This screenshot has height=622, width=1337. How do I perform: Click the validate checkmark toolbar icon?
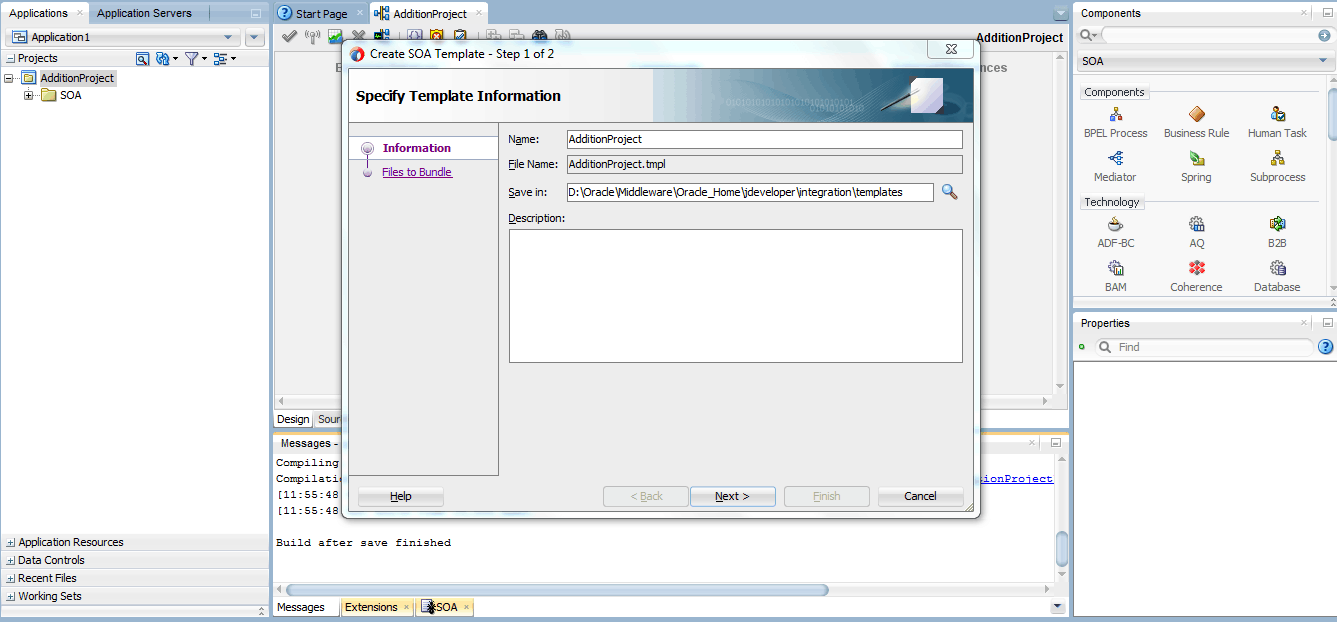pyautogui.click(x=289, y=37)
